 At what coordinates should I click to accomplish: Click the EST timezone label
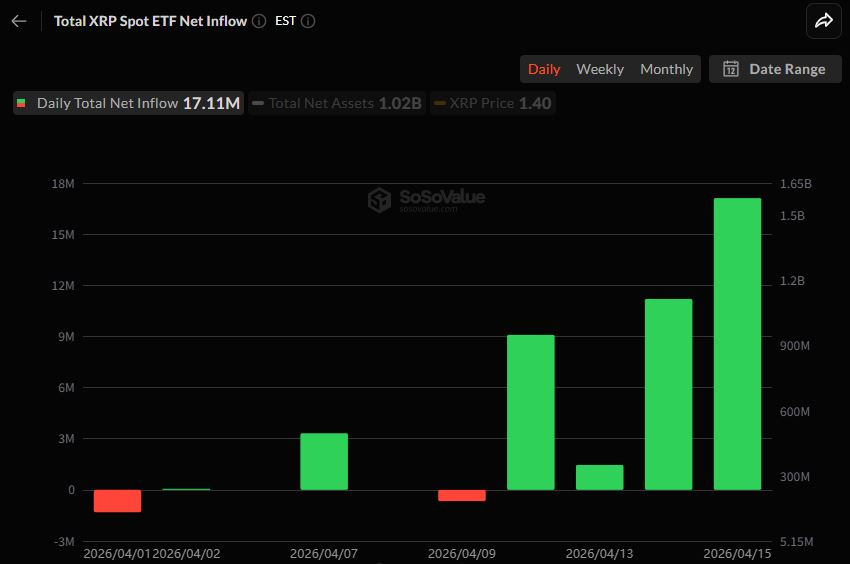(x=285, y=21)
